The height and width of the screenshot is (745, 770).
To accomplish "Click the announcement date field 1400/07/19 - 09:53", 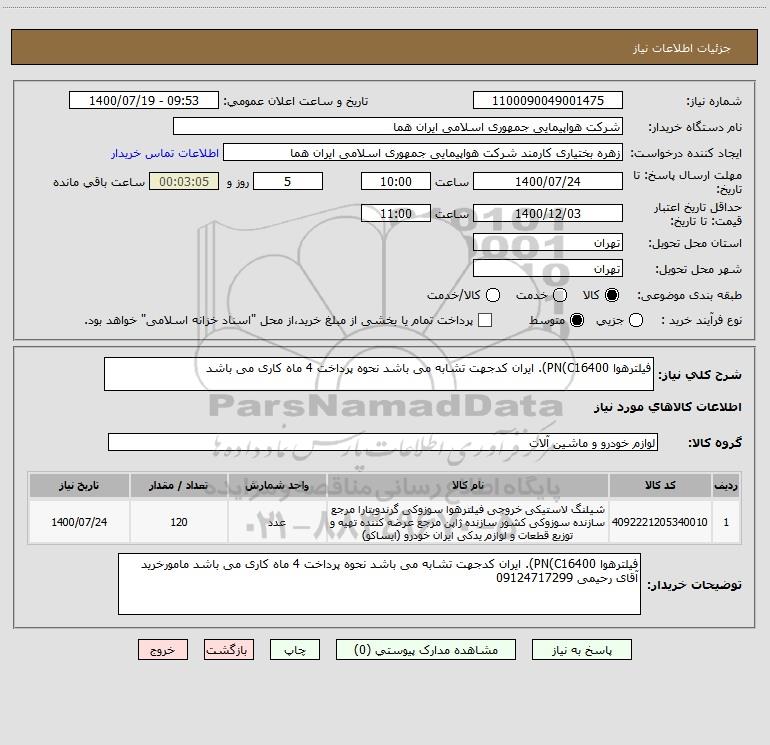I will click(x=144, y=100).
